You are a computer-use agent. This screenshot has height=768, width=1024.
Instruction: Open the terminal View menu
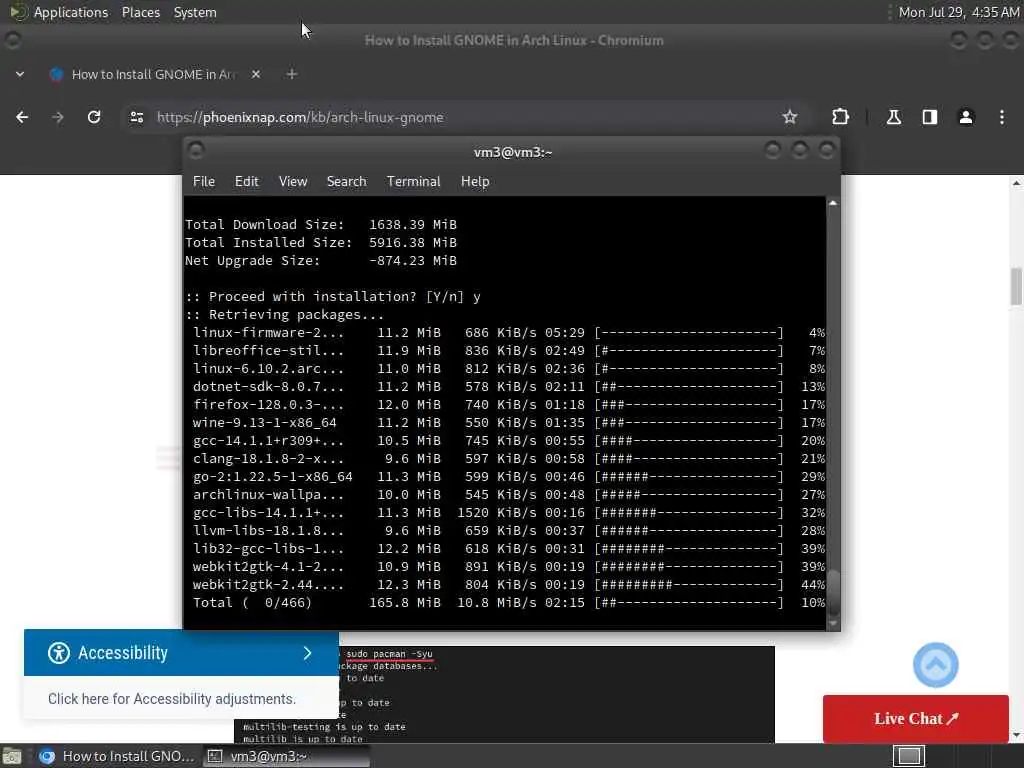[x=293, y=182]
